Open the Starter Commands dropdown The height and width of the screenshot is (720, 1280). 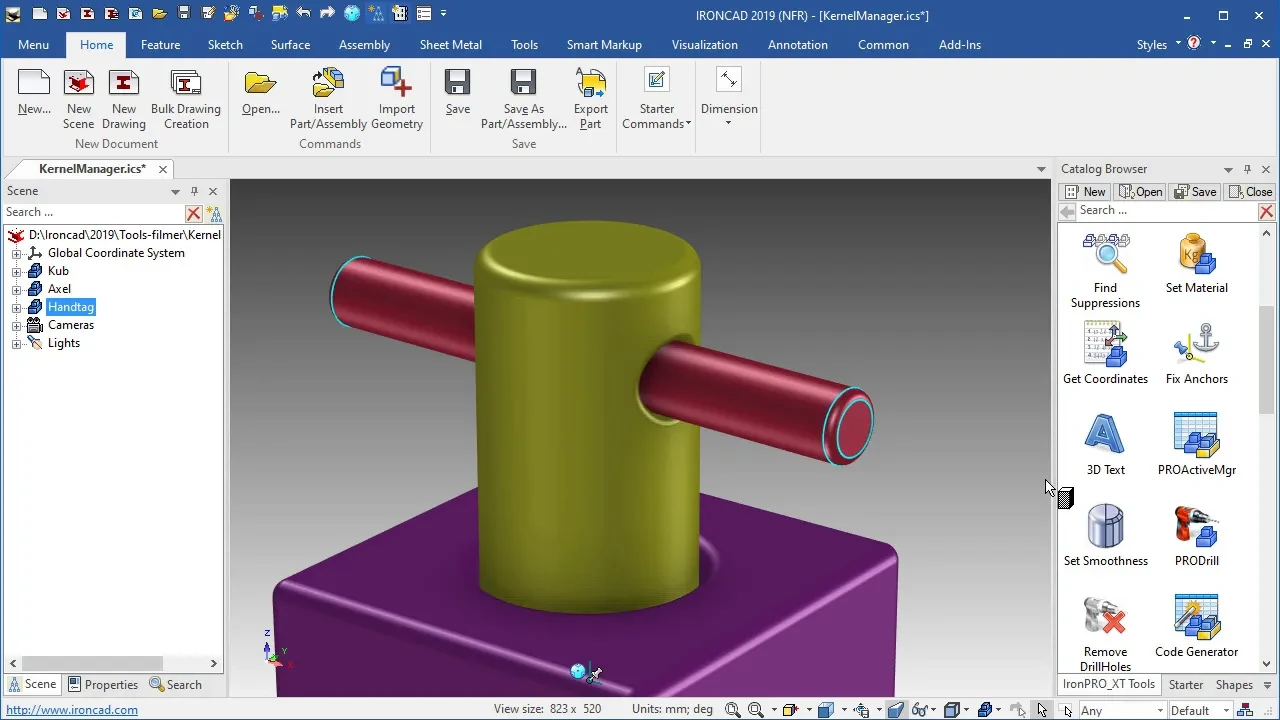[x=656, y=117]
